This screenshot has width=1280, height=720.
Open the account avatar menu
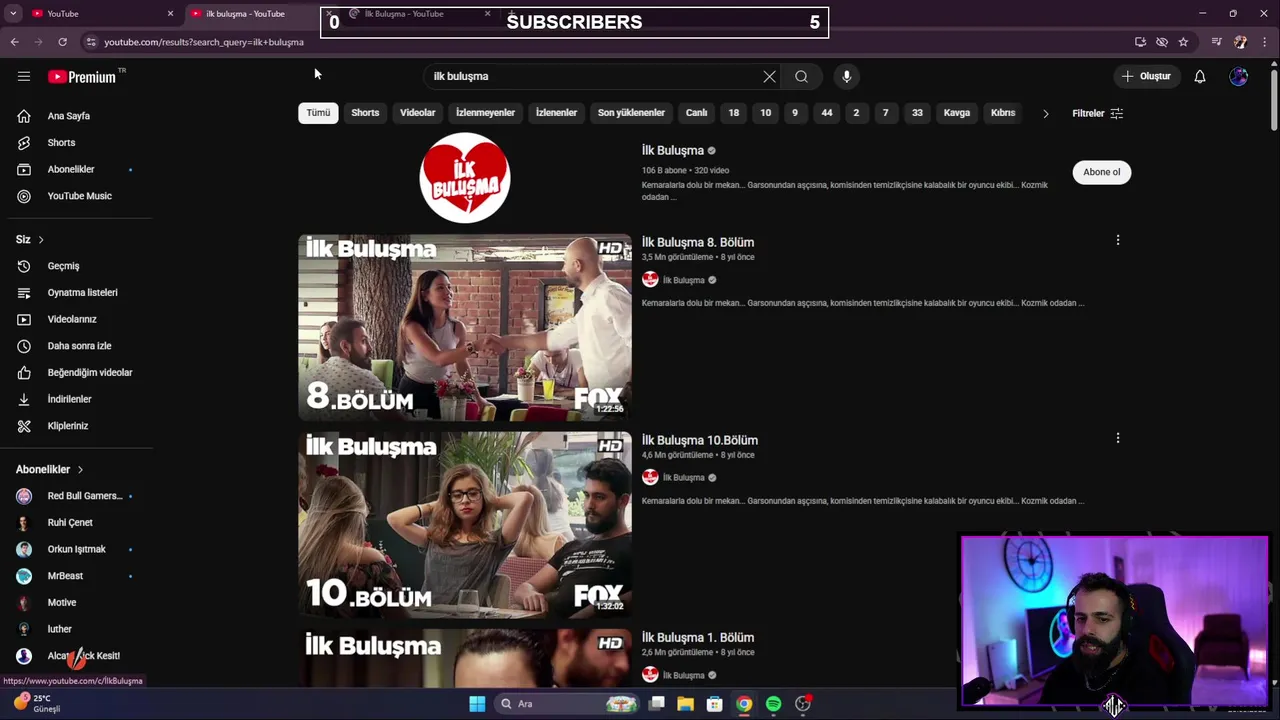click(x=1239, y=76)
